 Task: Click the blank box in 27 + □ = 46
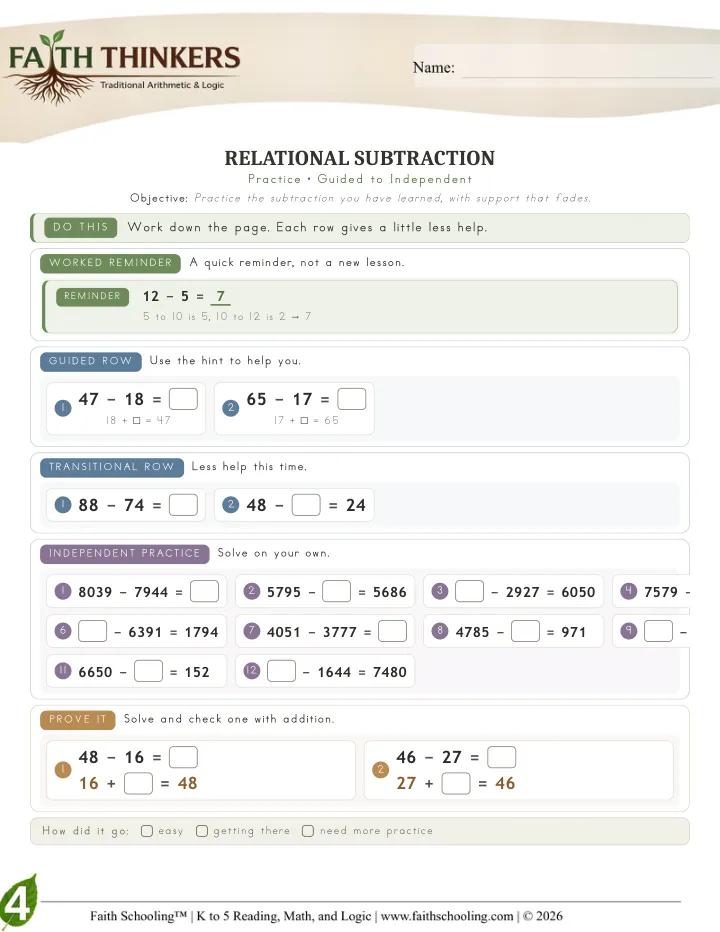456,783
